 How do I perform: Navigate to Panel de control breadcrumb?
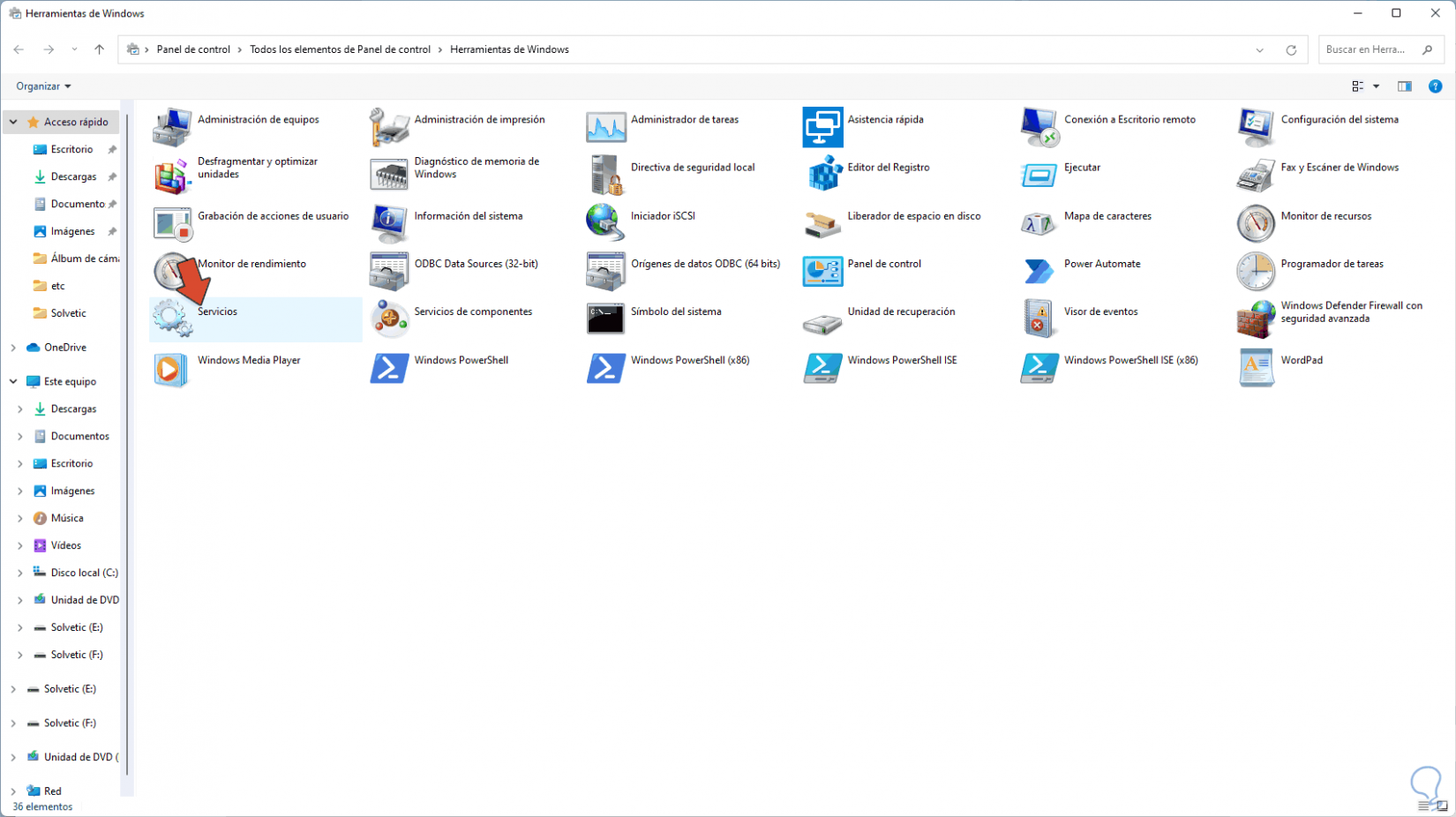(x=193, y=49)
